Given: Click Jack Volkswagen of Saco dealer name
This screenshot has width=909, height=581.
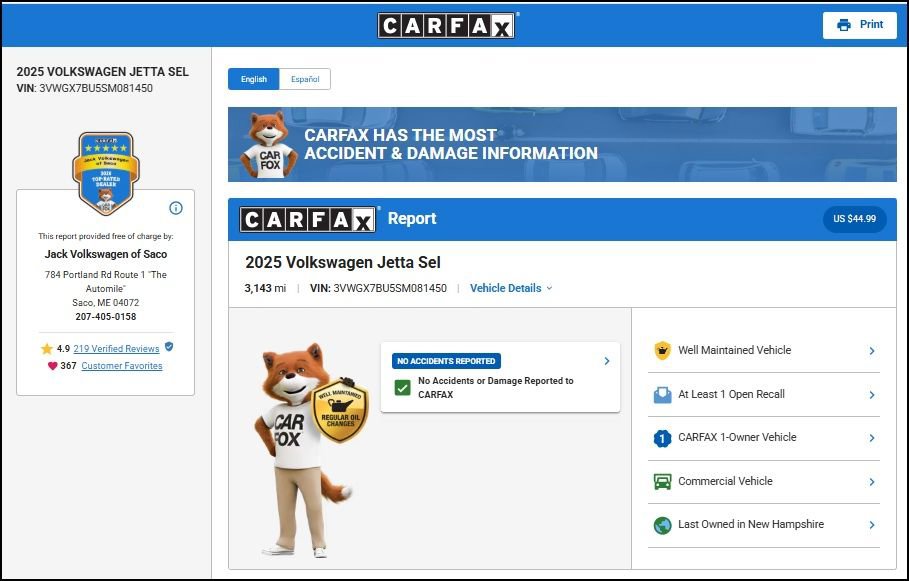Looking at the screenshot, I should (106, 254).
